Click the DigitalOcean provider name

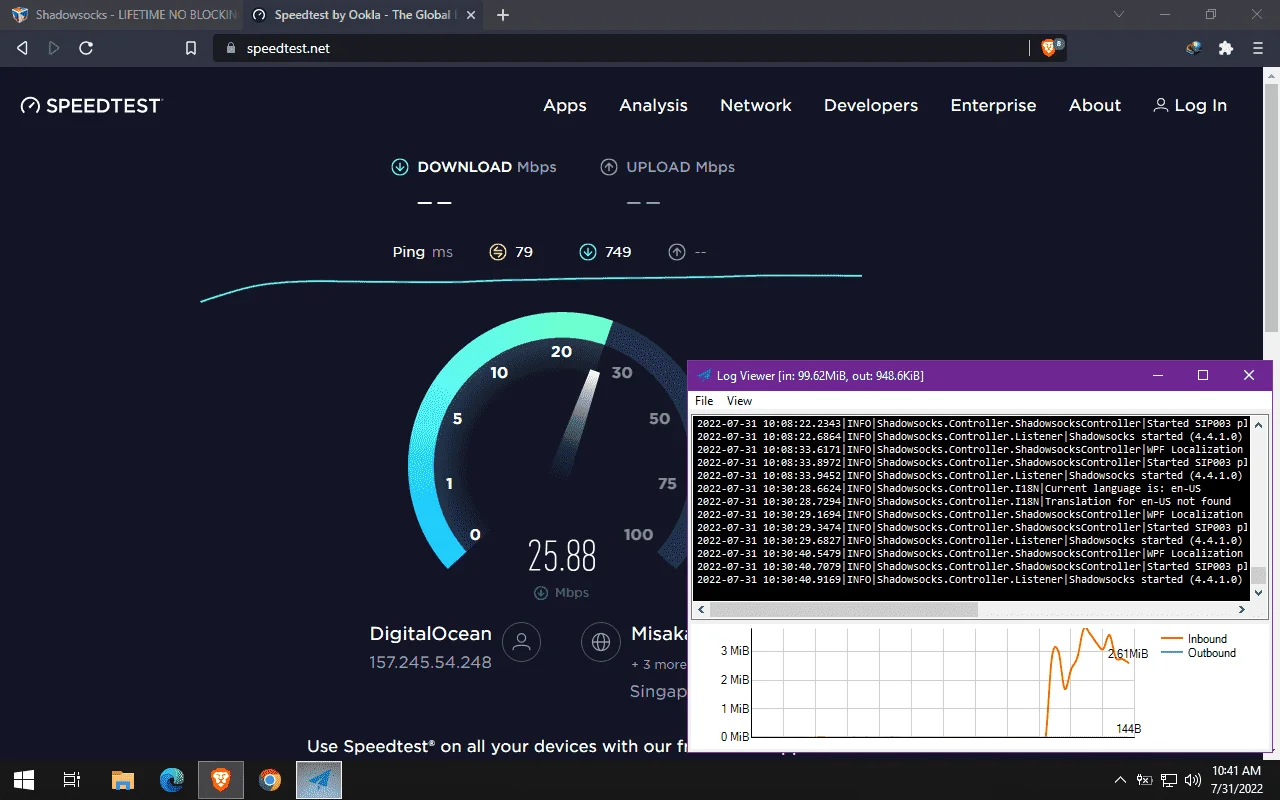click(431, 633)
